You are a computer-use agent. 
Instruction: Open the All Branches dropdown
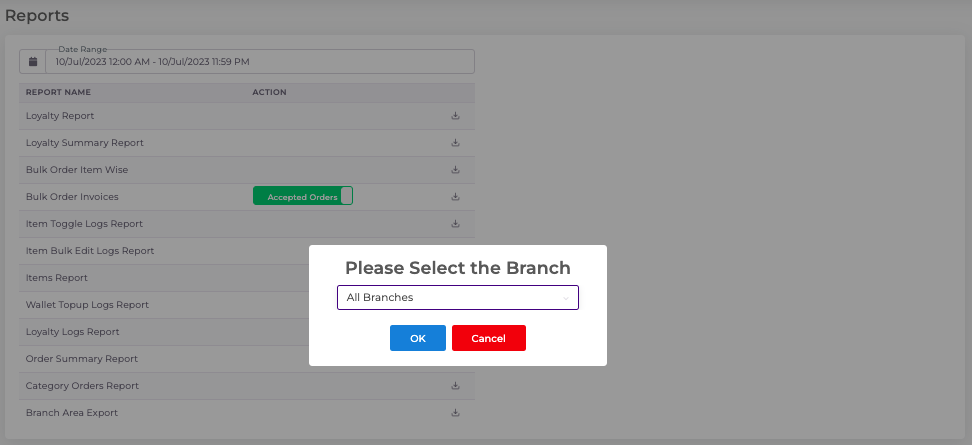tap(457, 298)
